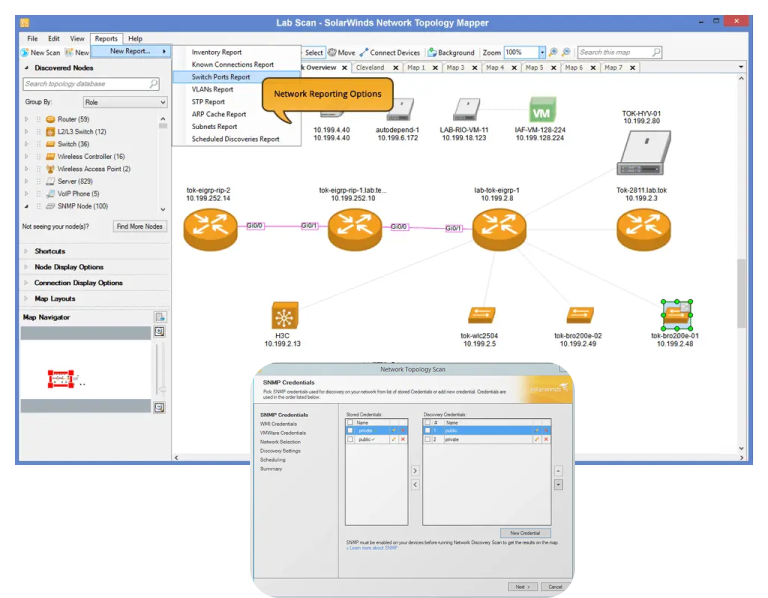The width and height of the screenshot is (768, 598).
Task: Toggle Stored Credentials header select-all checkbox
Action: pyautogui.click(x=350, y=422)
